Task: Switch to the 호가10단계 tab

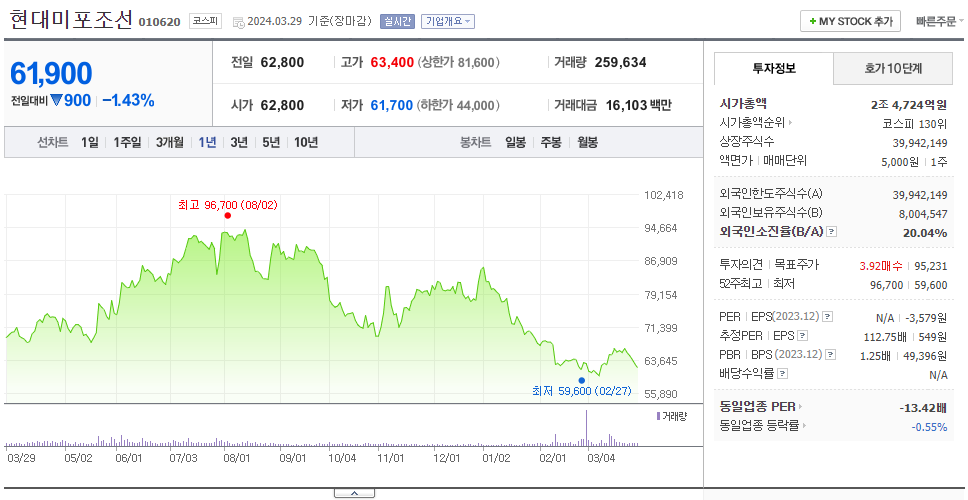Action: pyautogui.click(x=893, y=69)
